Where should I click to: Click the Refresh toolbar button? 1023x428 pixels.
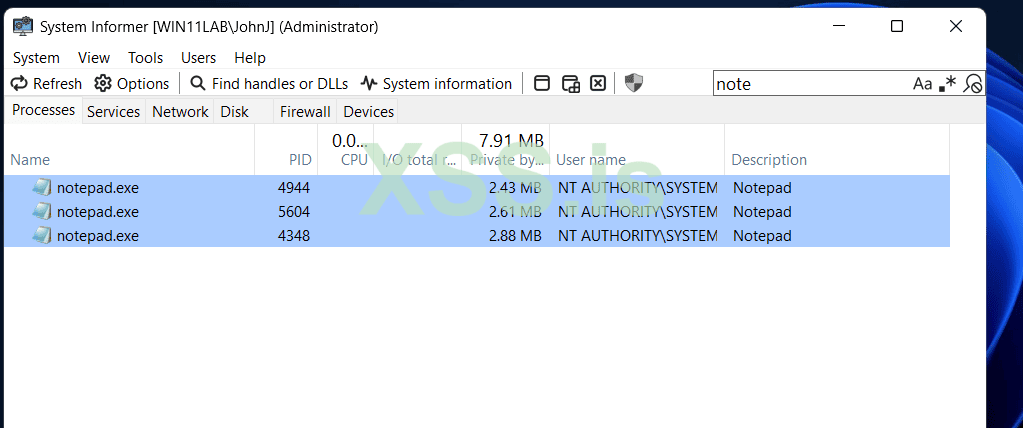click(47, 84)
